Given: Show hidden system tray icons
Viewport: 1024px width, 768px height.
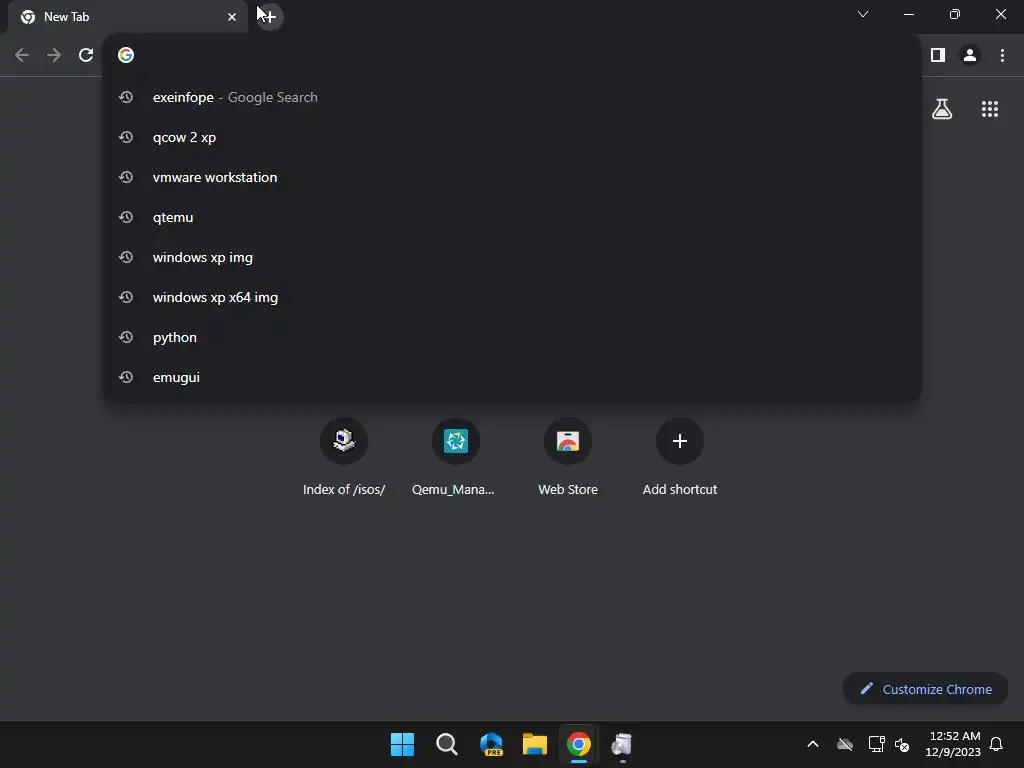Looking at the screenshot, I should pos(812,744).
